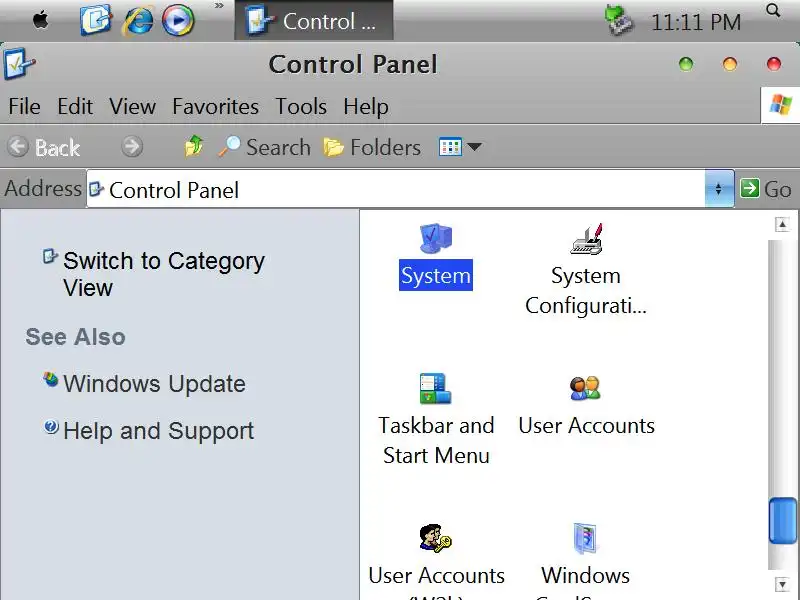Launch Internet Explorer from quick launch
The height and width of the screenshot is (600, 800).
137,21
